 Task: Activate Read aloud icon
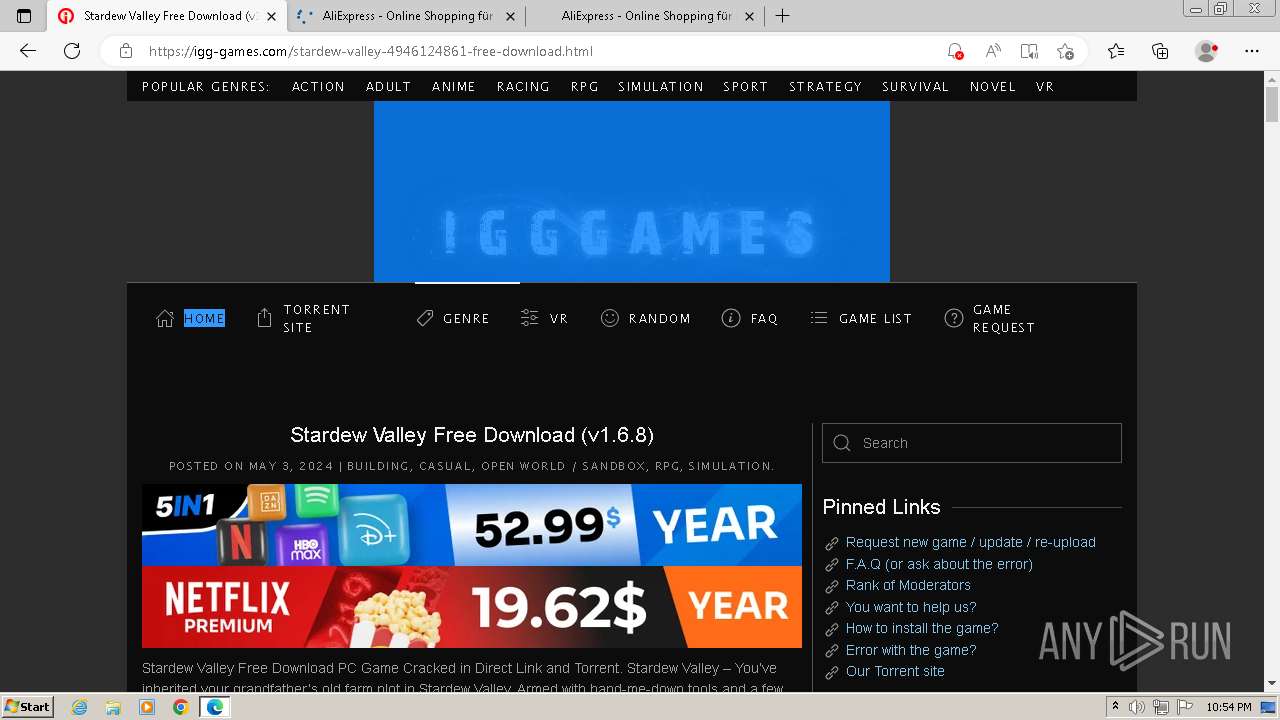(993, 51)
